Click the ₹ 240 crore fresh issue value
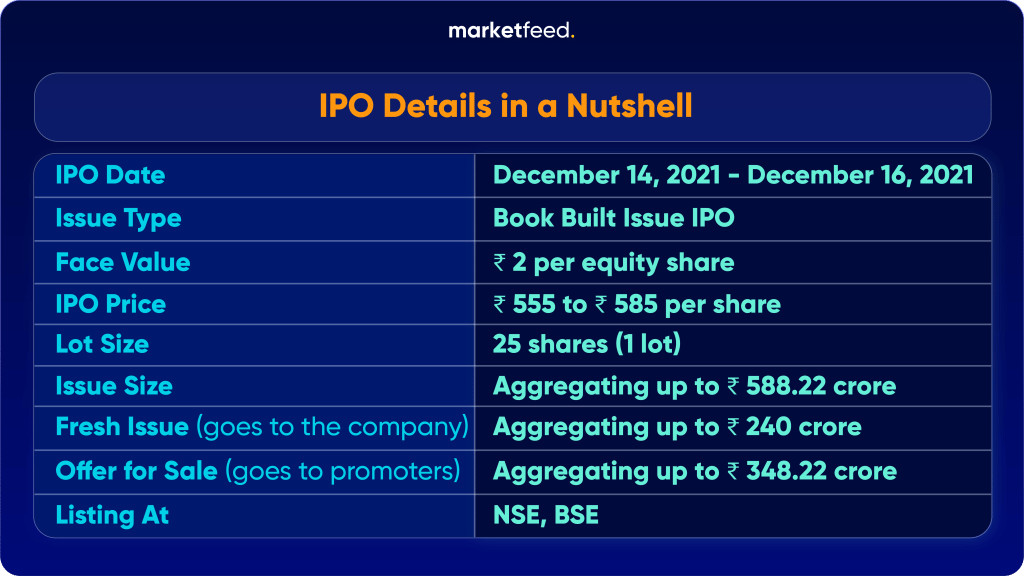This screenshot has width=1024, height=576. tap(677, 428)
